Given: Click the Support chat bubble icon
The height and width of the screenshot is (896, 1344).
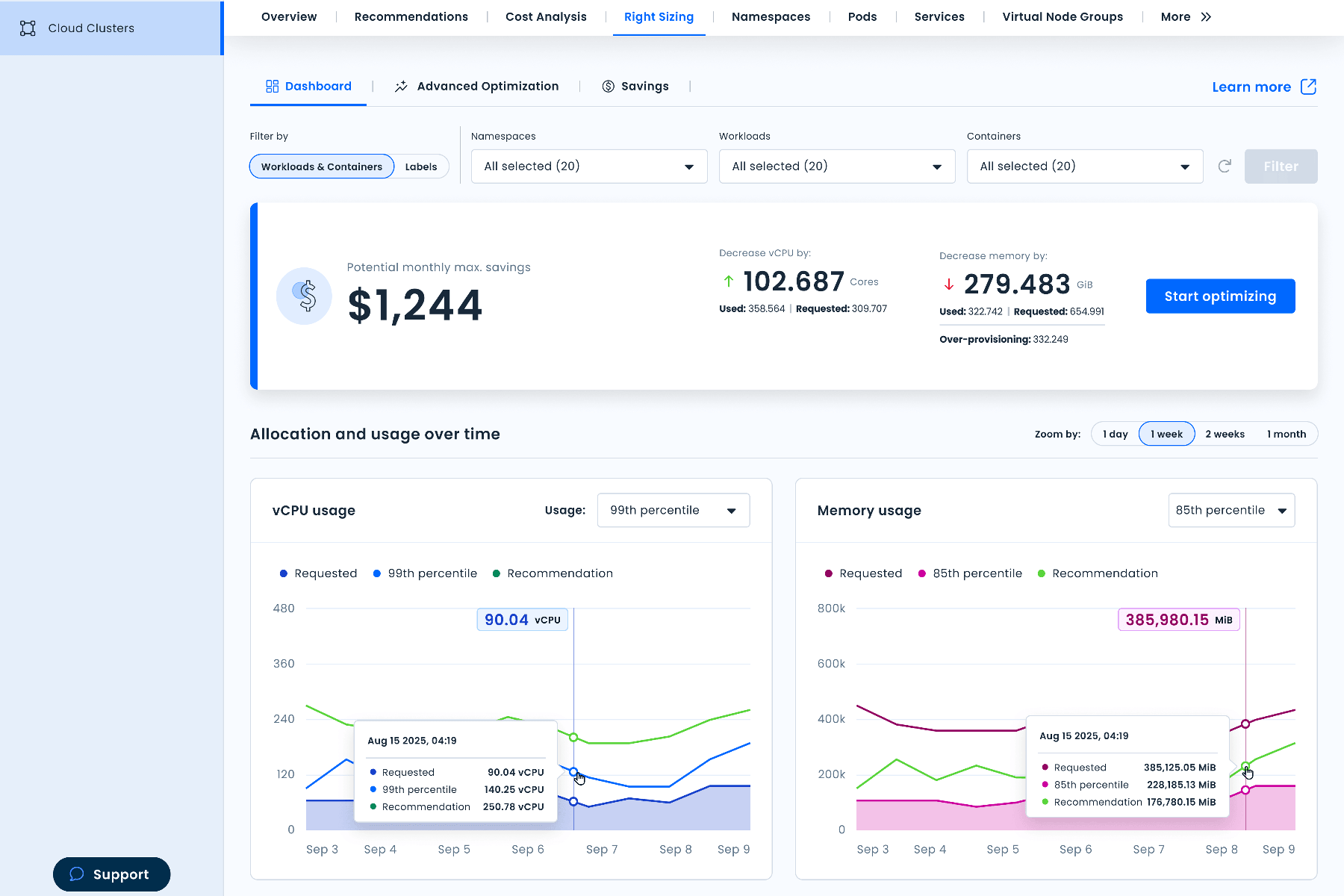Looking at the screenshot, I should [x=77, y=874].
